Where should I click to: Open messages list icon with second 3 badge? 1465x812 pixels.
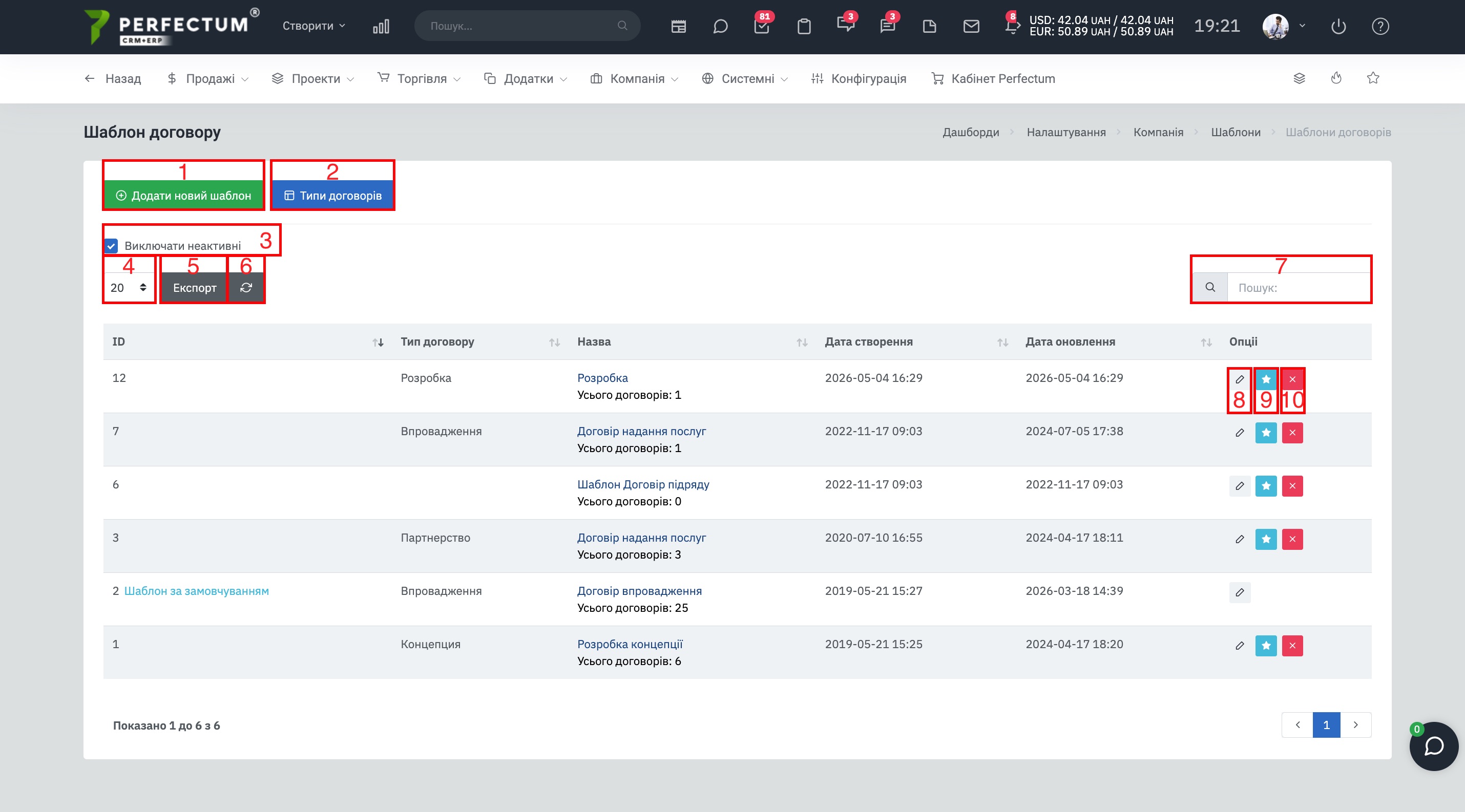tap(888, 26)
